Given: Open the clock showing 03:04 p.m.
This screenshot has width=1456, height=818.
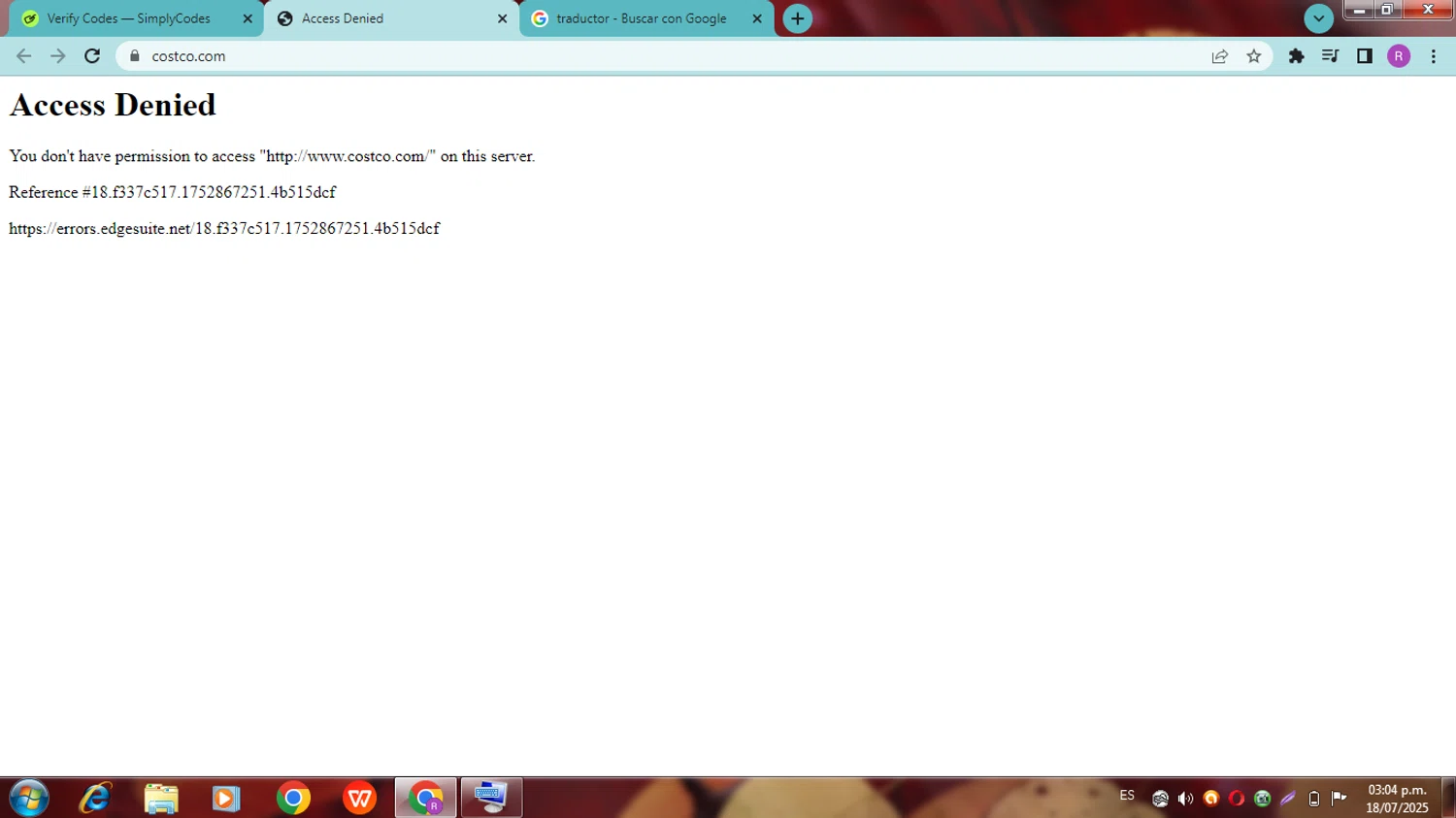Looking at the screenshot, I should [1398, 799].
